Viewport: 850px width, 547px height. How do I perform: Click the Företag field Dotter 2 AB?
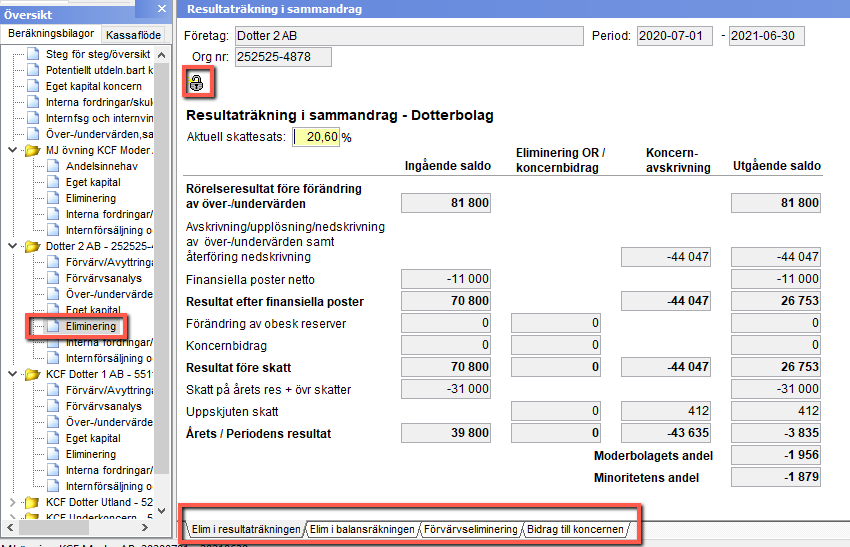pos(409,36)
